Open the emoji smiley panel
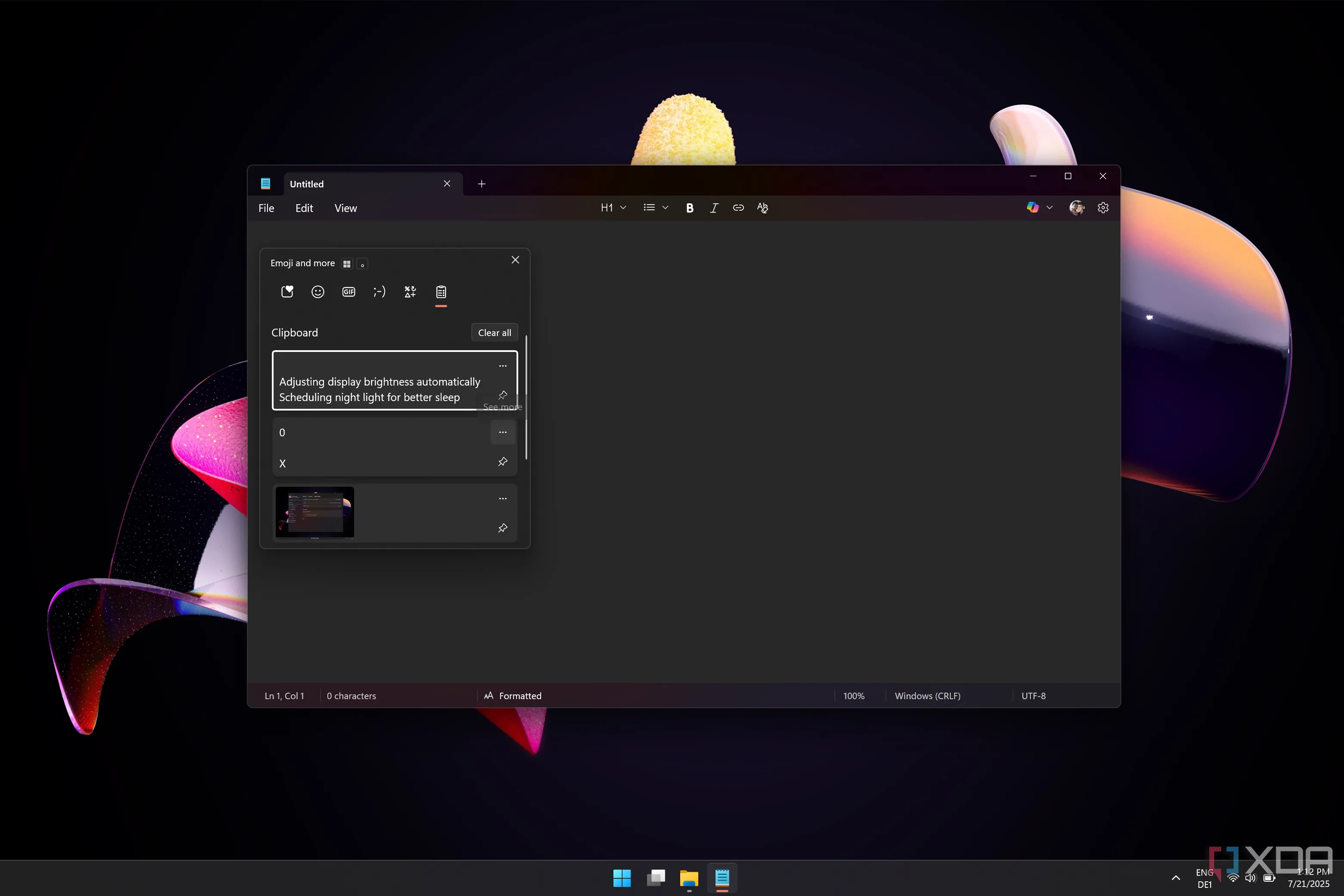 click(x=318, y=292)
